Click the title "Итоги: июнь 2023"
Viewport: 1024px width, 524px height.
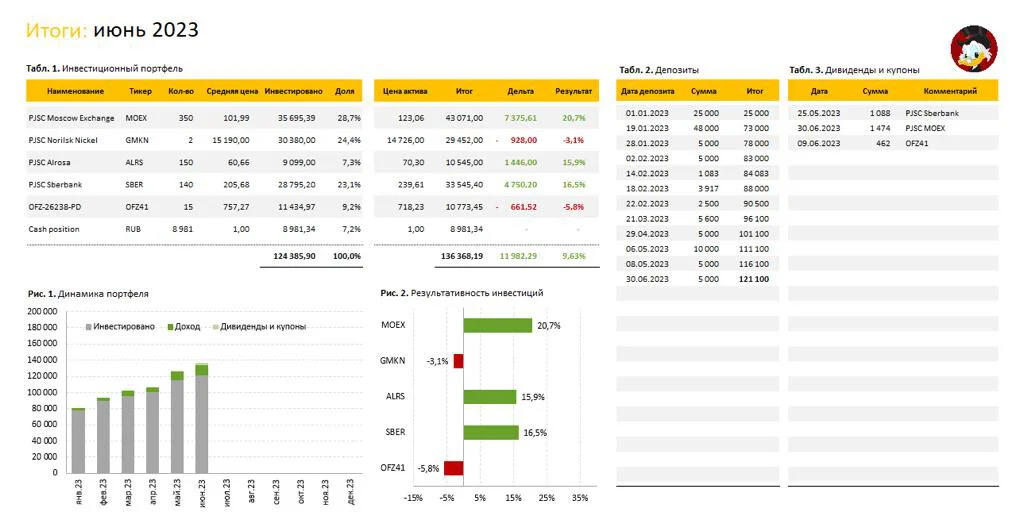(112, 30)
